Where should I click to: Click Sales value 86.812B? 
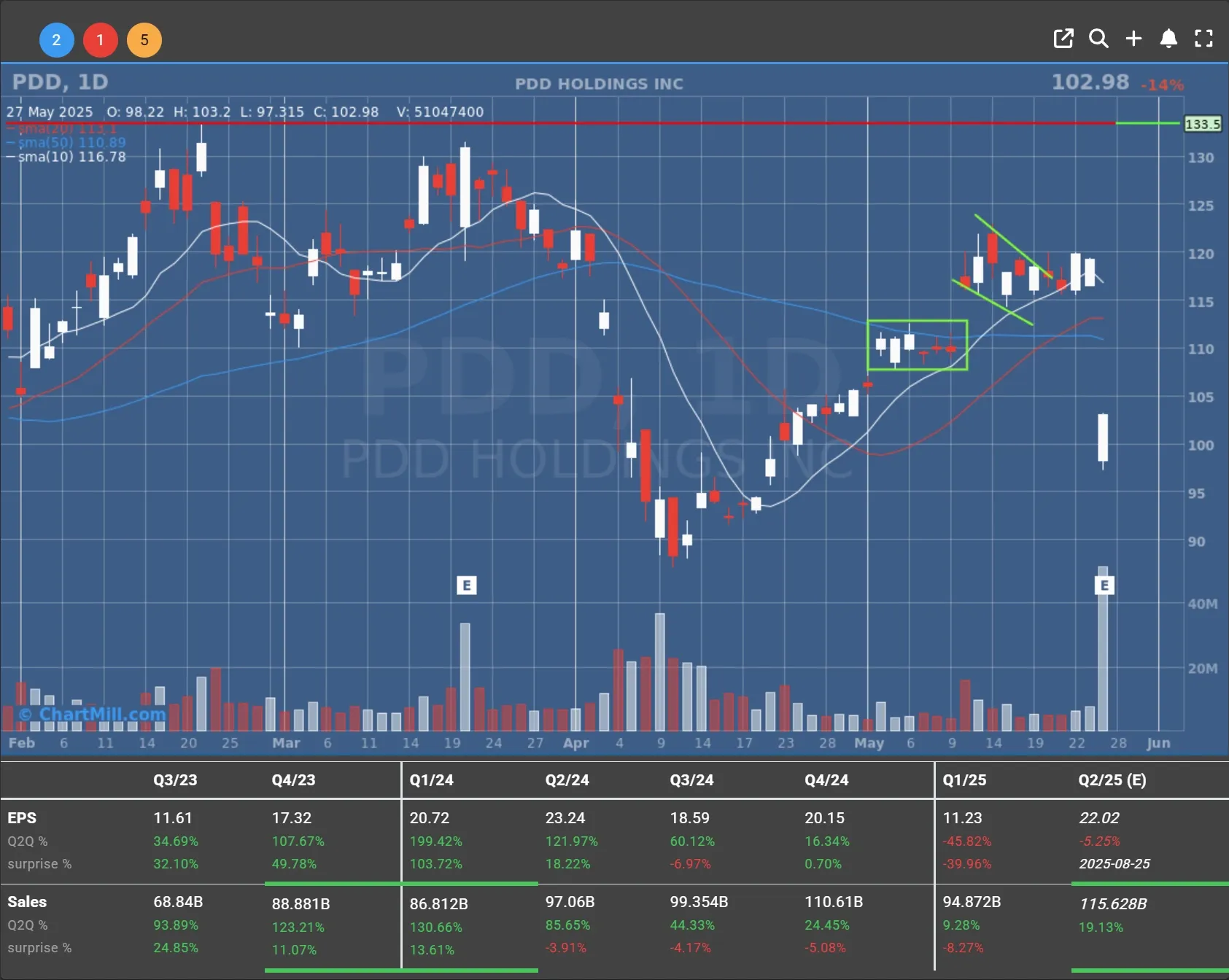point(438,904)
